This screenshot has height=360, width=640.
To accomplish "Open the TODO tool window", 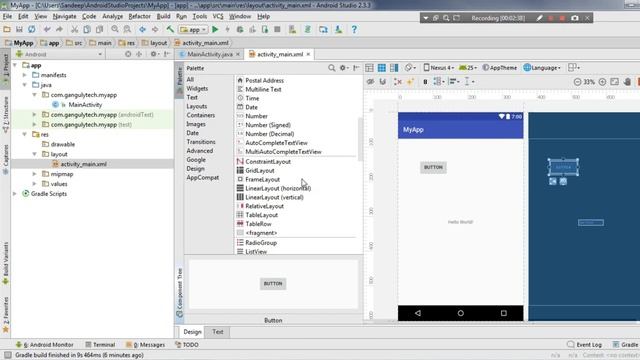I will (187, 344).
